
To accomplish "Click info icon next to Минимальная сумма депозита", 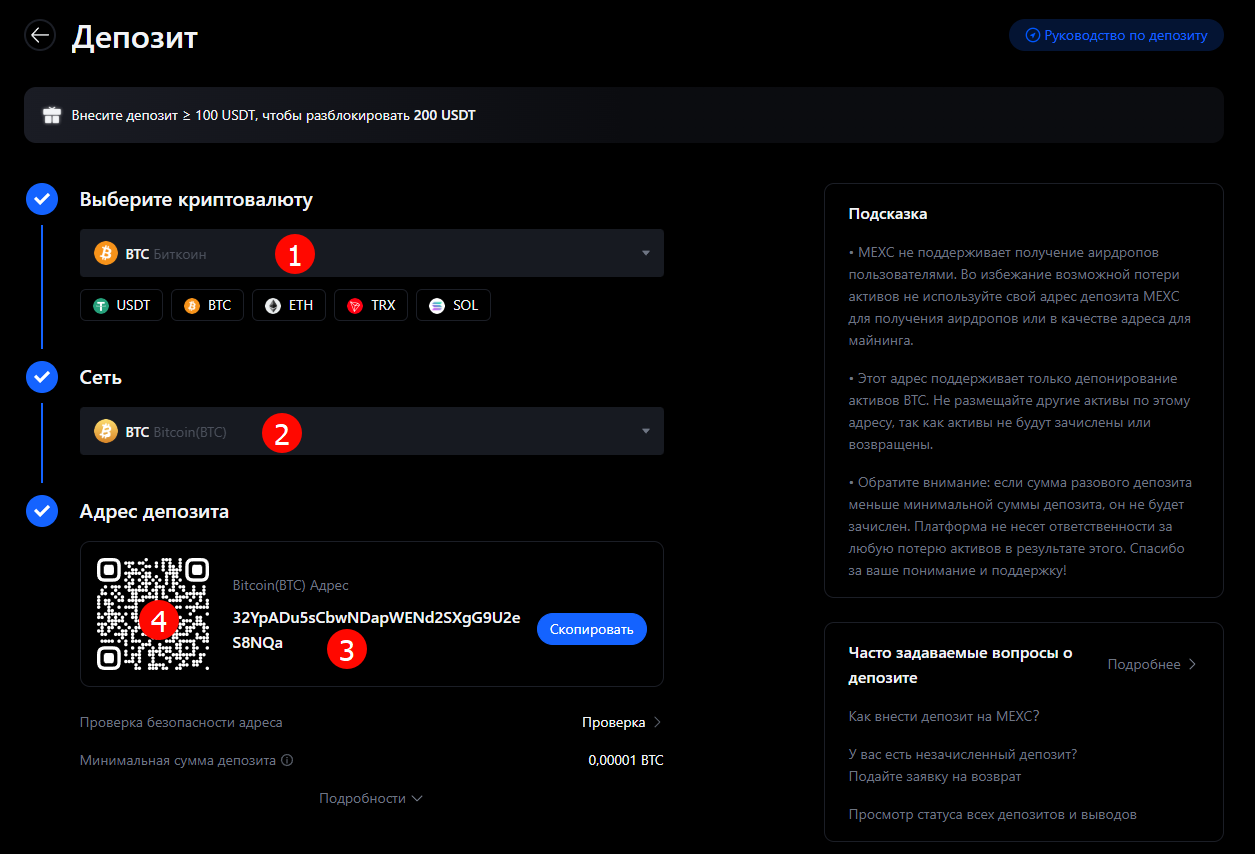I will coord(287,760).
